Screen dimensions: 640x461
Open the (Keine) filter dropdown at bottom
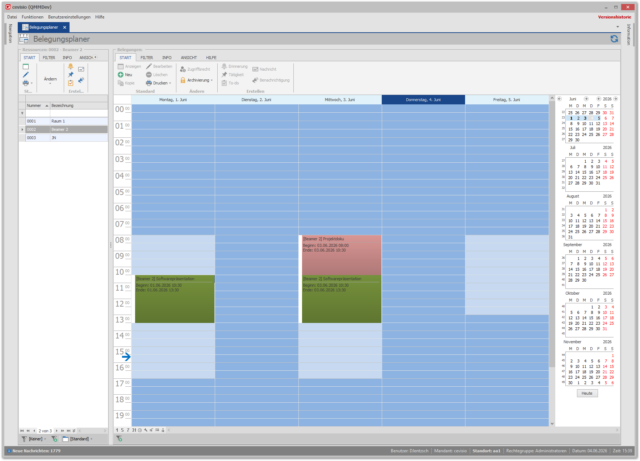(33, 439)
